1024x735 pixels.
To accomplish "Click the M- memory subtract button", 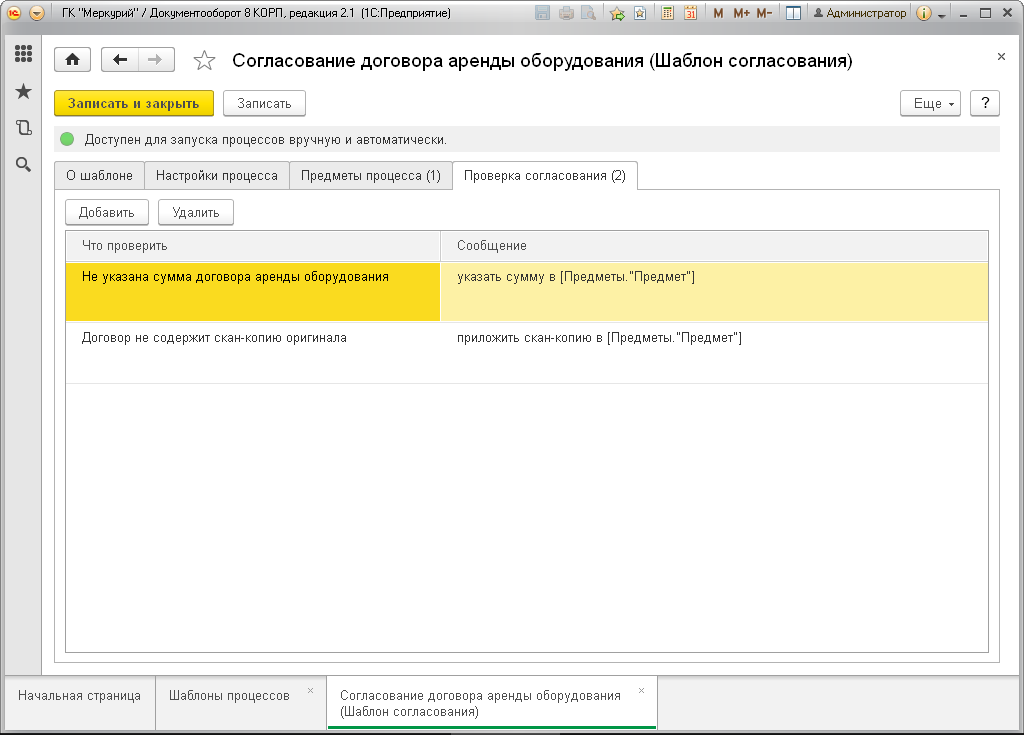I will [764, 13].
